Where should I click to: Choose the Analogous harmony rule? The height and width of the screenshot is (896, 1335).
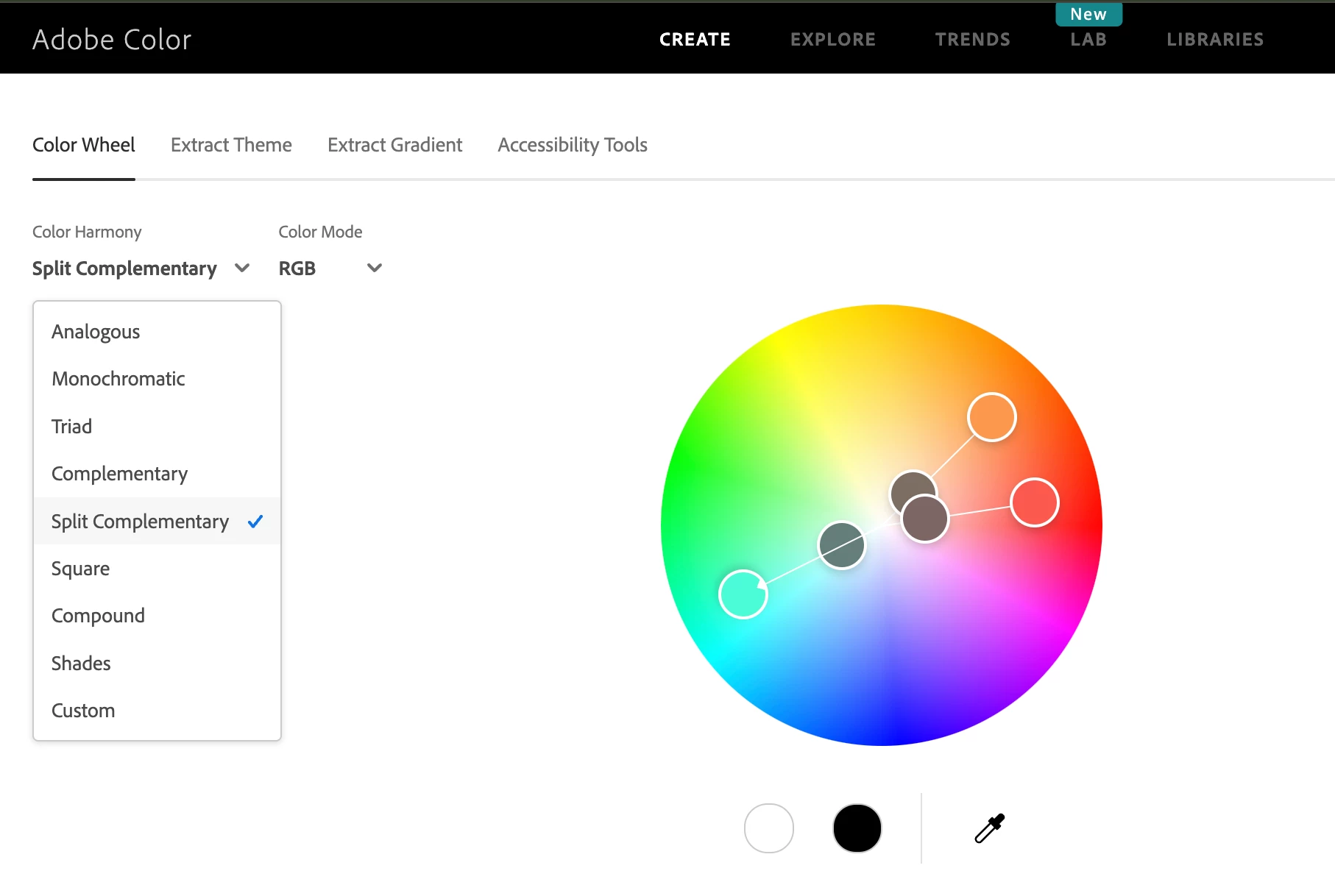pyautogui.click(x=157, y=332)
